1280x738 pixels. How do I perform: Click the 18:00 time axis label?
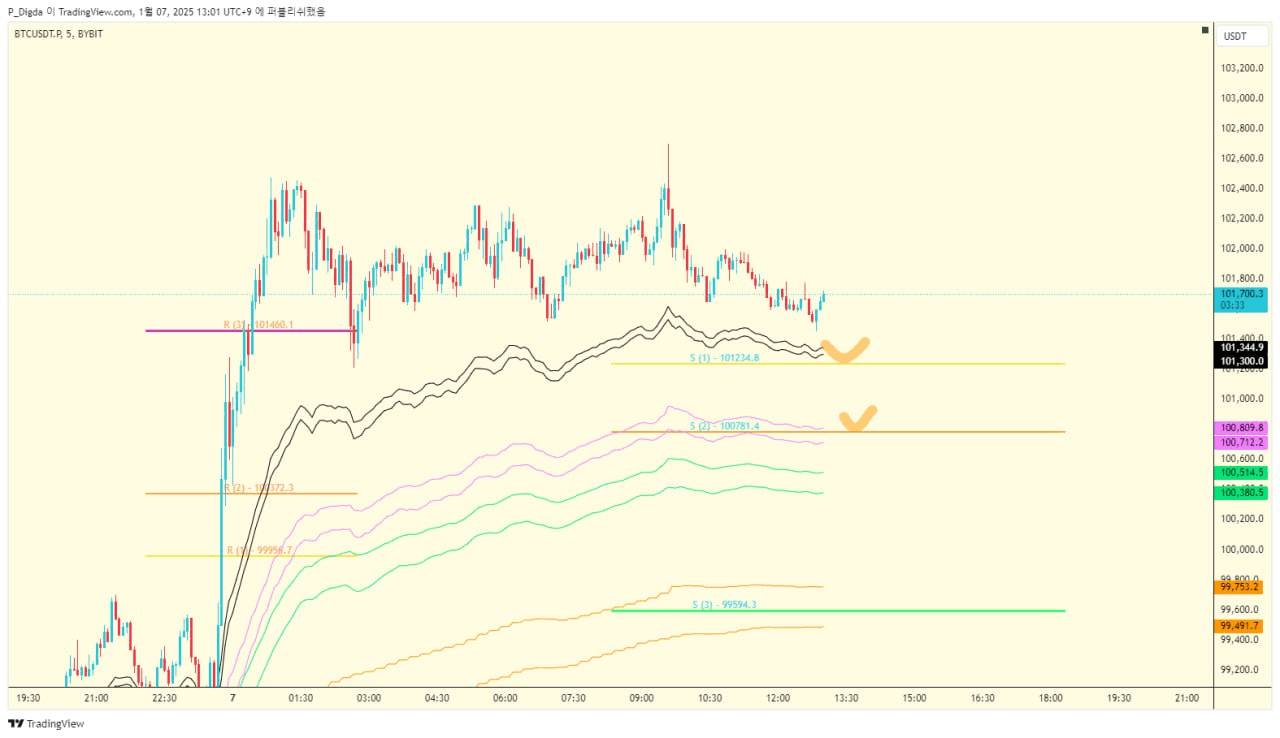point(1050,698)
